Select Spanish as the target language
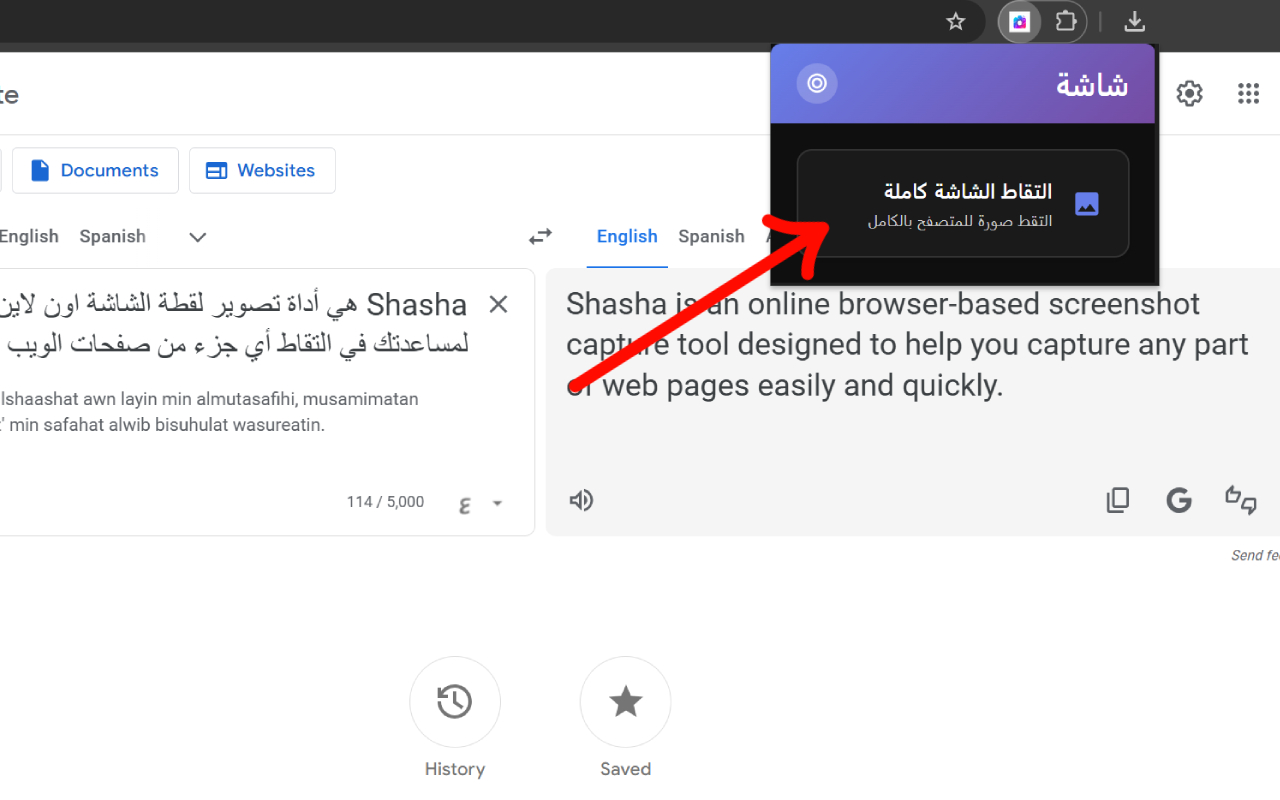Viewport: 1280px width, 800px height. click(711, 236)
